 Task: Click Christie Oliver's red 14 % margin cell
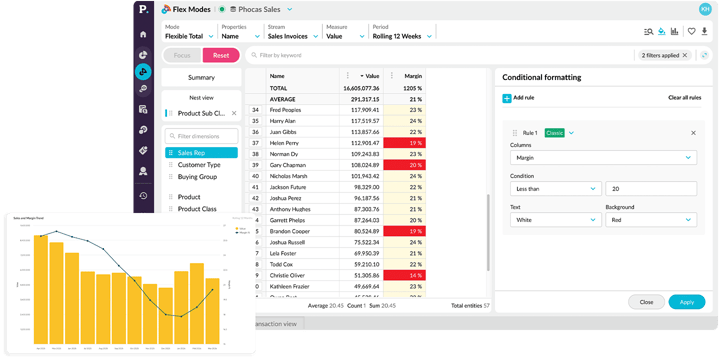click(x=405, y=276)
